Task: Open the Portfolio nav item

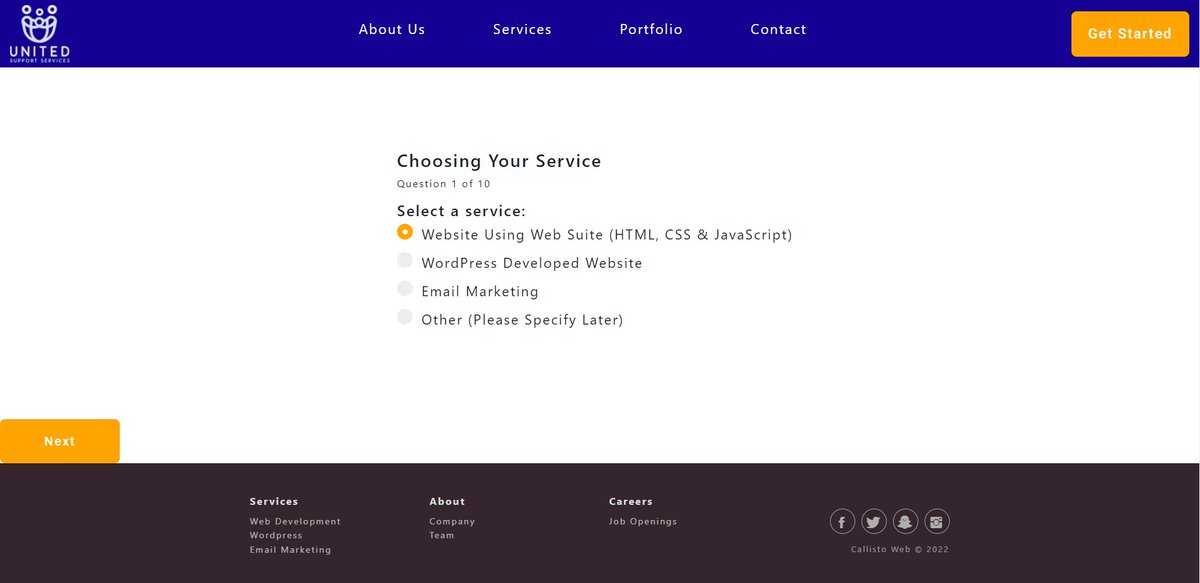Action: (651, 29)
